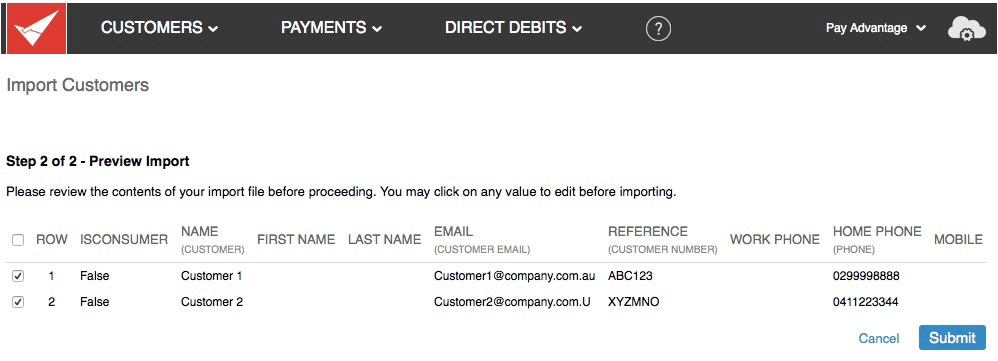Edit the Customer 1 name cell

point(212,276)
